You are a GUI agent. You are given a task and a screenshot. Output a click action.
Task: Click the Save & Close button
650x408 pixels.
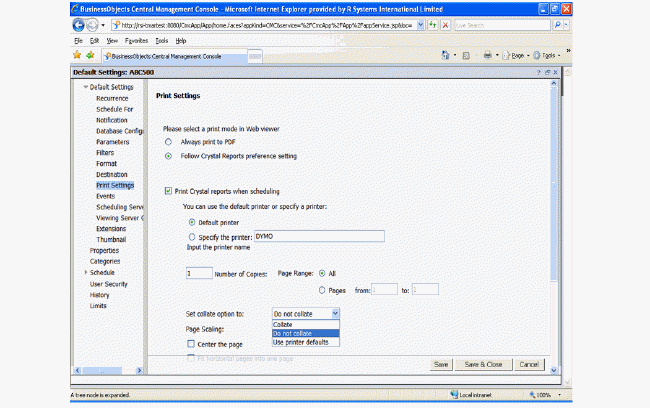pos(484,364)
